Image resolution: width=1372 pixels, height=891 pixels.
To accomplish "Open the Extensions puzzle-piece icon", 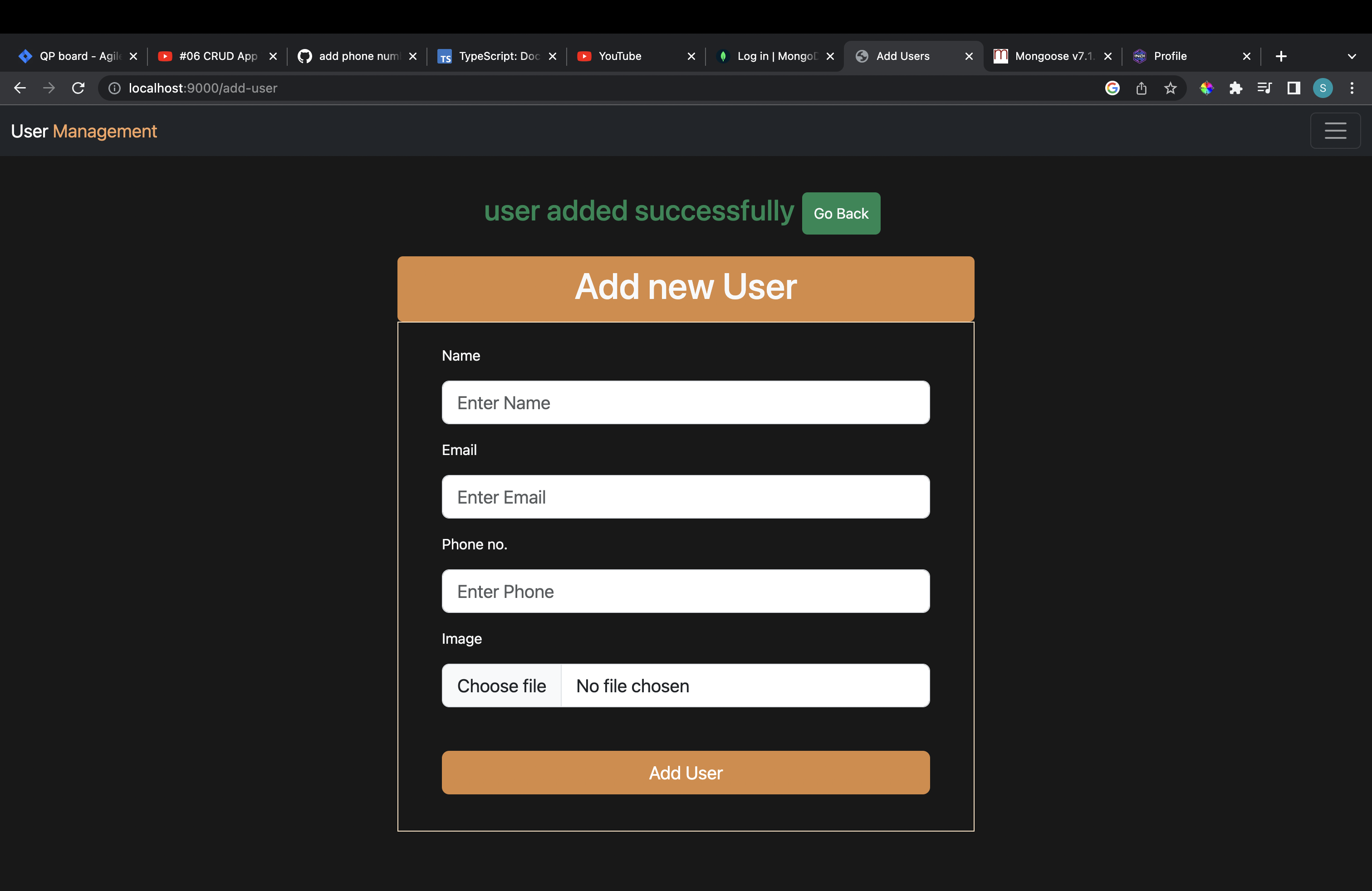I will (x=1236, y=88).
